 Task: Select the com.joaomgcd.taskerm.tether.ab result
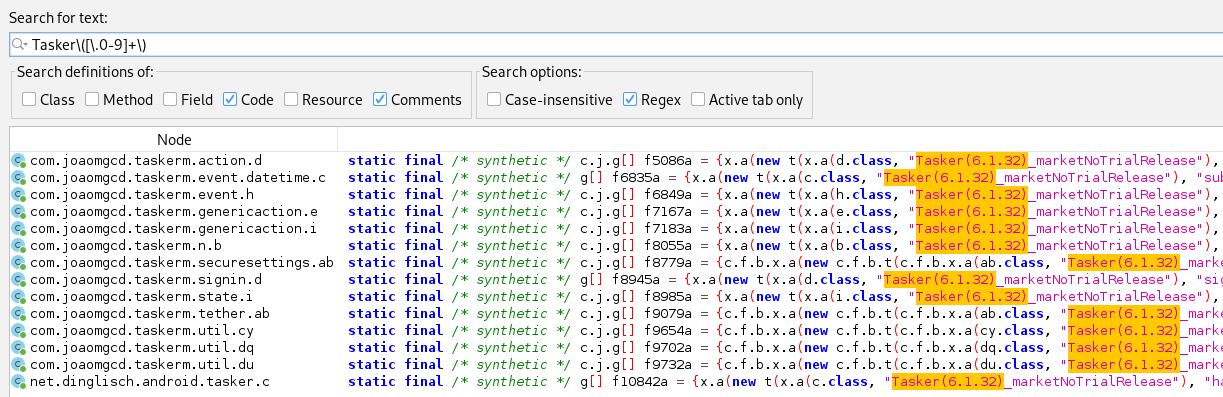(616, 313)
